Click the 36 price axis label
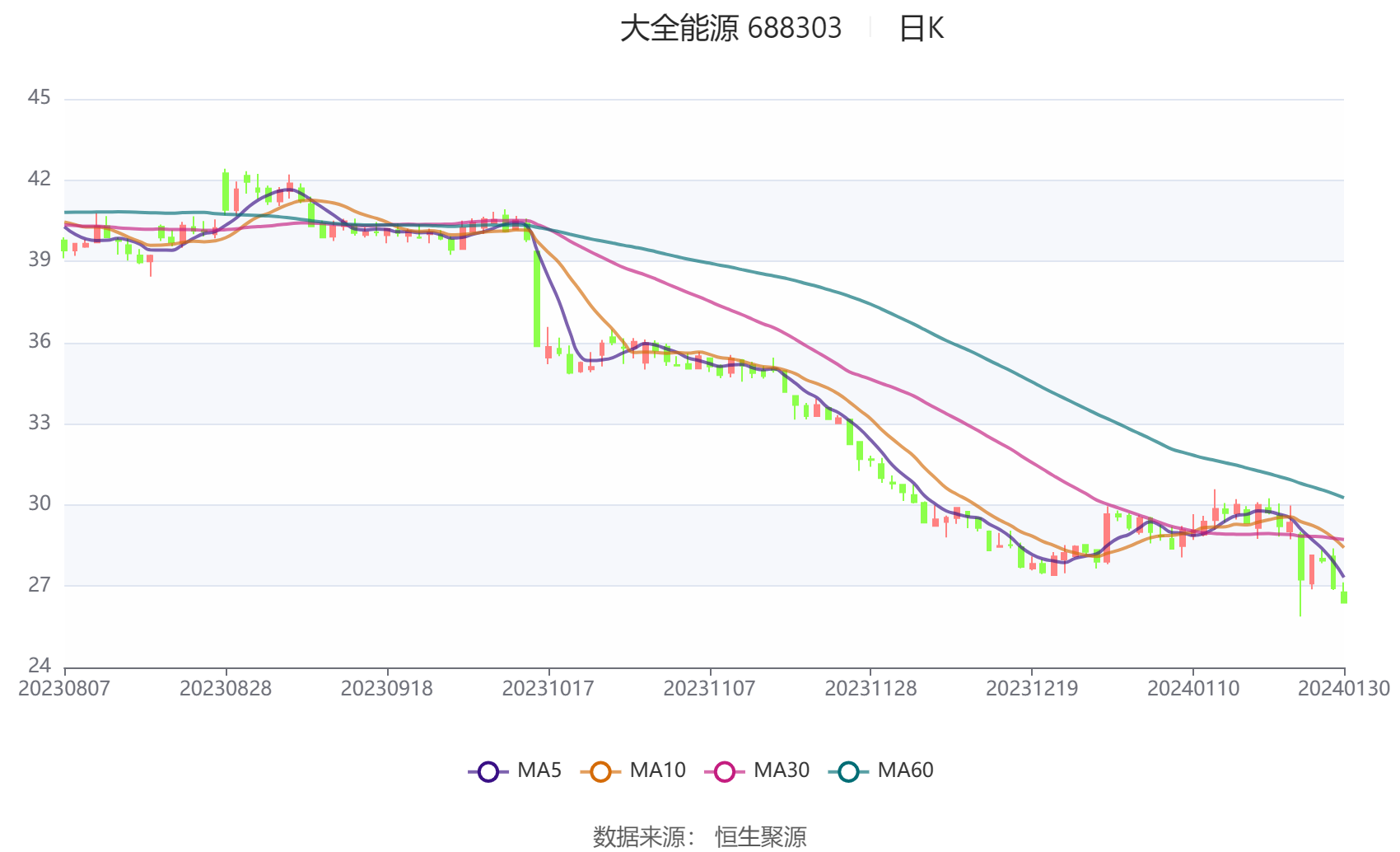 pyautogui.click(x=40, y=341)
